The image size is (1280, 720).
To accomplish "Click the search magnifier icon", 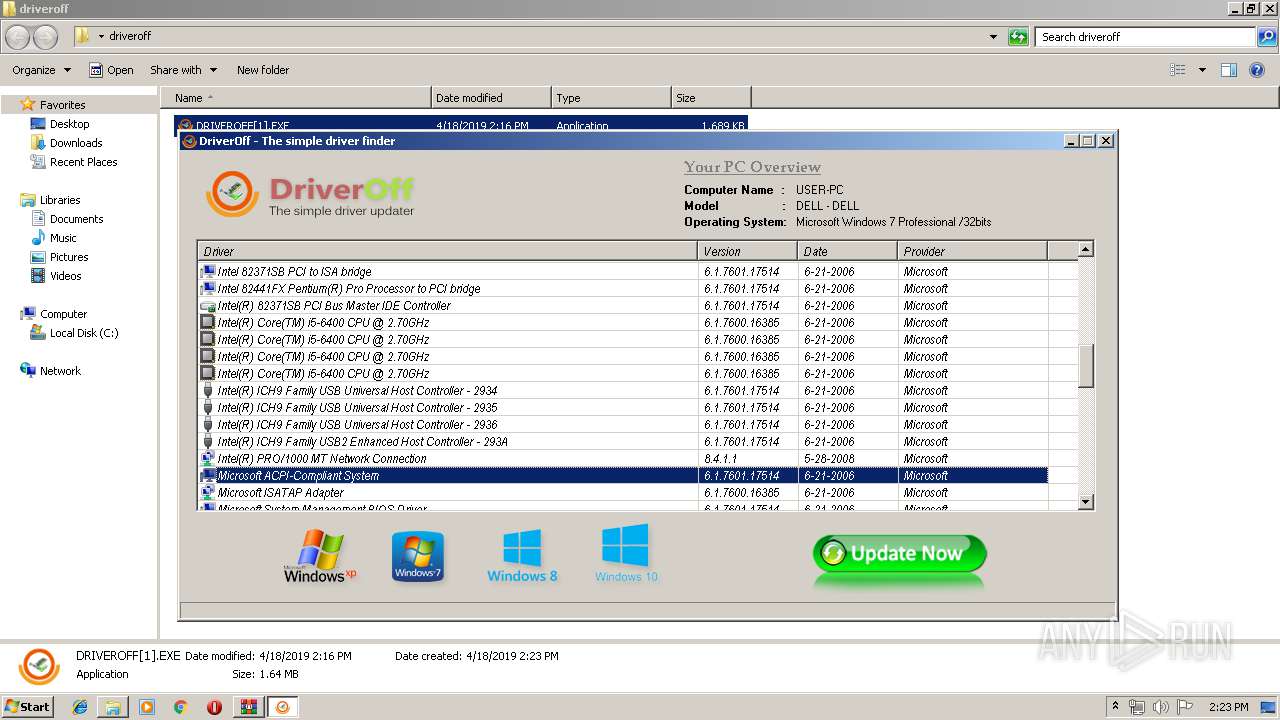I will click(1267, 37).
